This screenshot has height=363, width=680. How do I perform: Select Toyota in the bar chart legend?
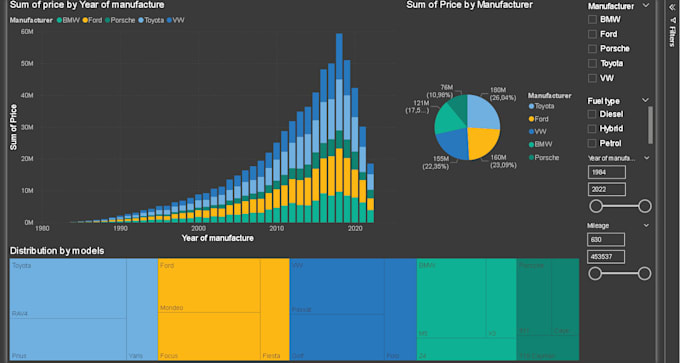(151, 20)
